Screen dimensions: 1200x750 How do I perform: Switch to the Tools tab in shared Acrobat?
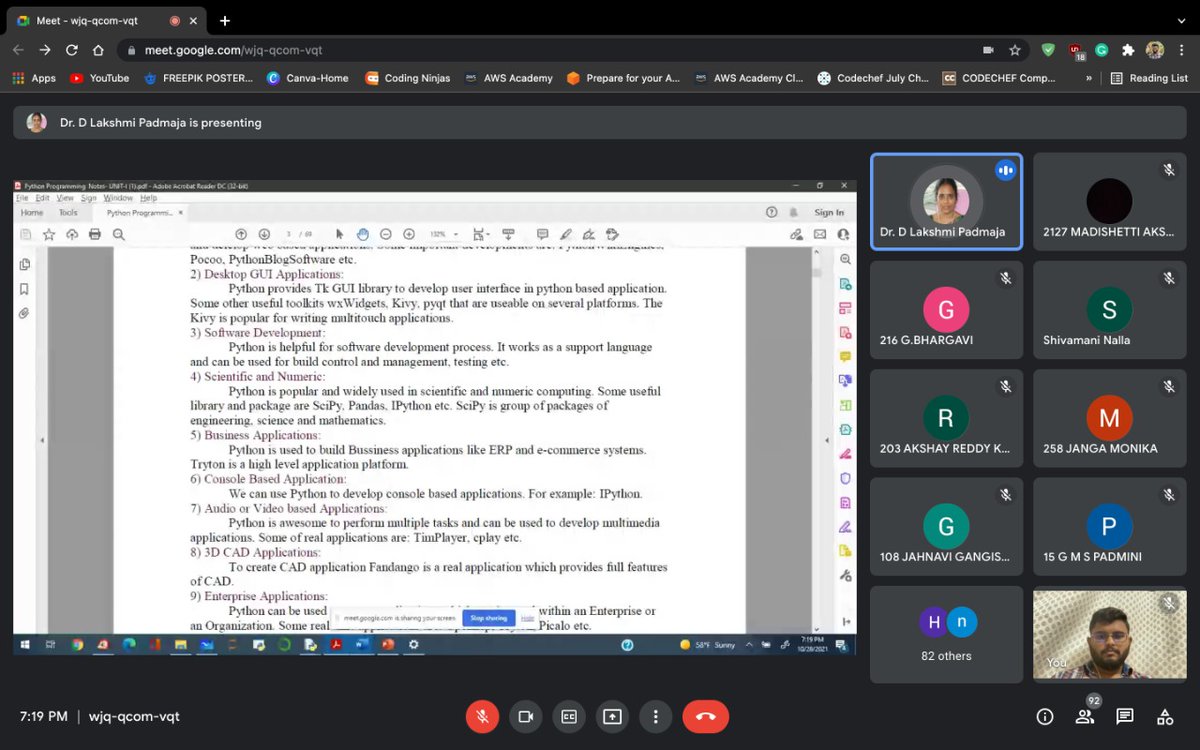click(68, 212)
